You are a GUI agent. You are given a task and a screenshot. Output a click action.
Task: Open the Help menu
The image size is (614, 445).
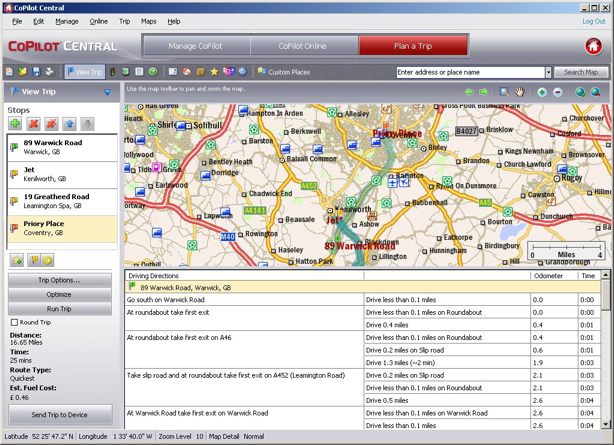pos(174,21)
